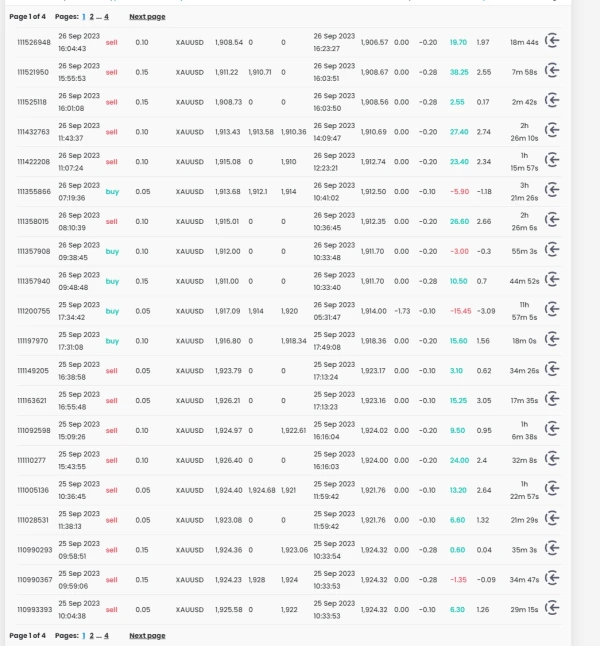Select the arrow icon for trade 111092598
Viewport: 600px width, 646px height.
pyautogui.click(x=551, y=430)
